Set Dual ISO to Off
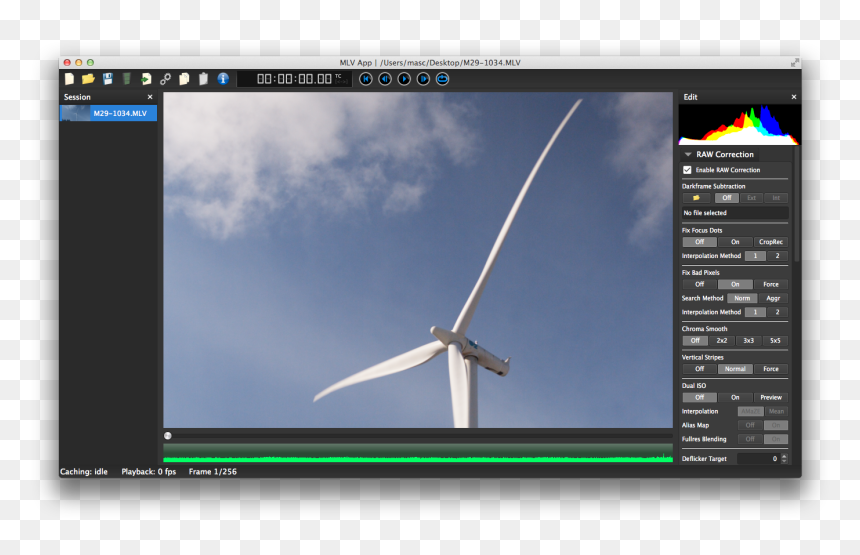860x555 pixels. (700, 398)
